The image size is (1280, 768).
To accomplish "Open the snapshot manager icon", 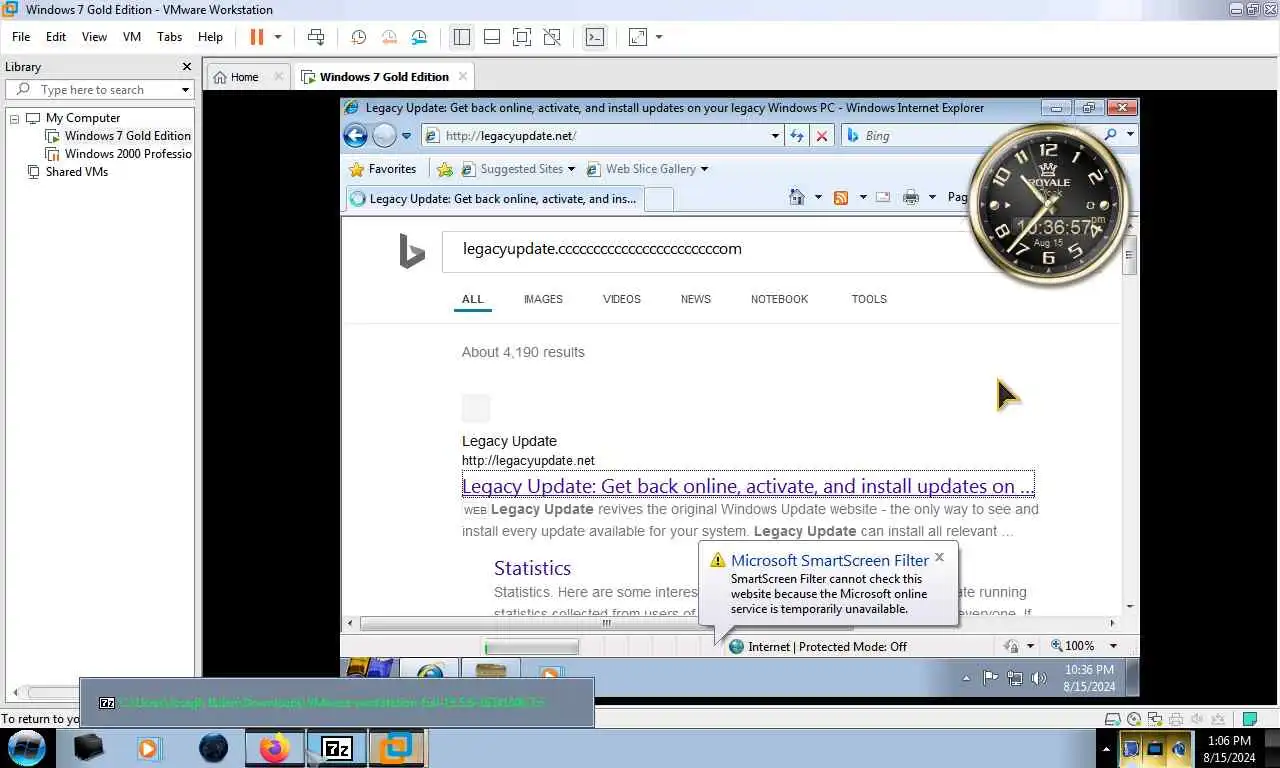I will tap(419, 37).
